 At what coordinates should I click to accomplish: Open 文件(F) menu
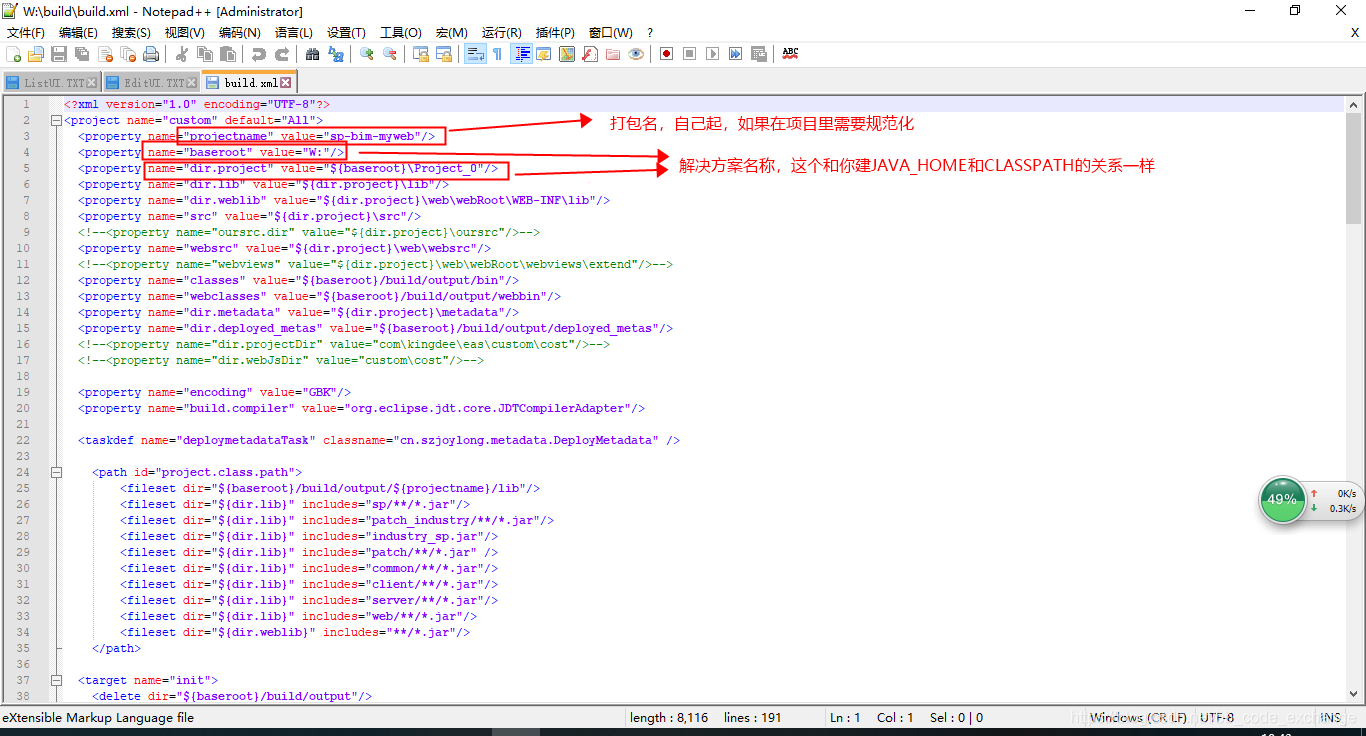(x=25, y=33)
